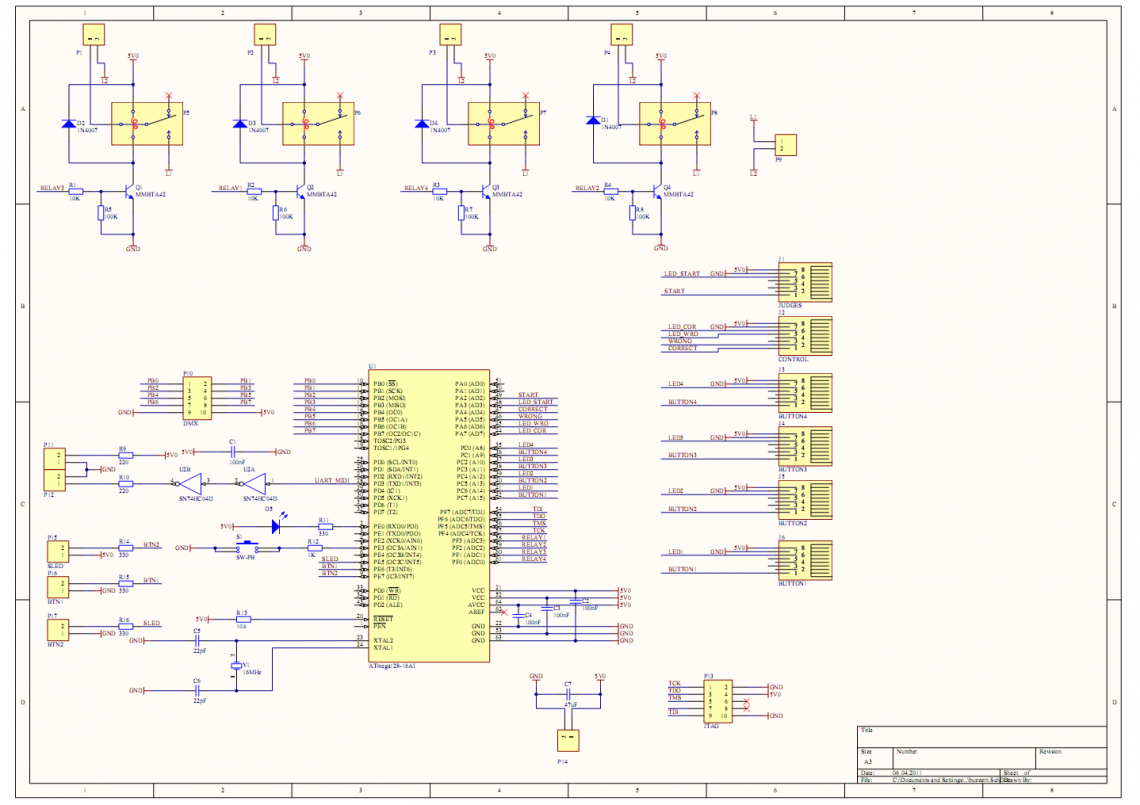The image size is (1140, 805).
Task: Select capacitor C7 symbol
Action: tap(569, 694)
